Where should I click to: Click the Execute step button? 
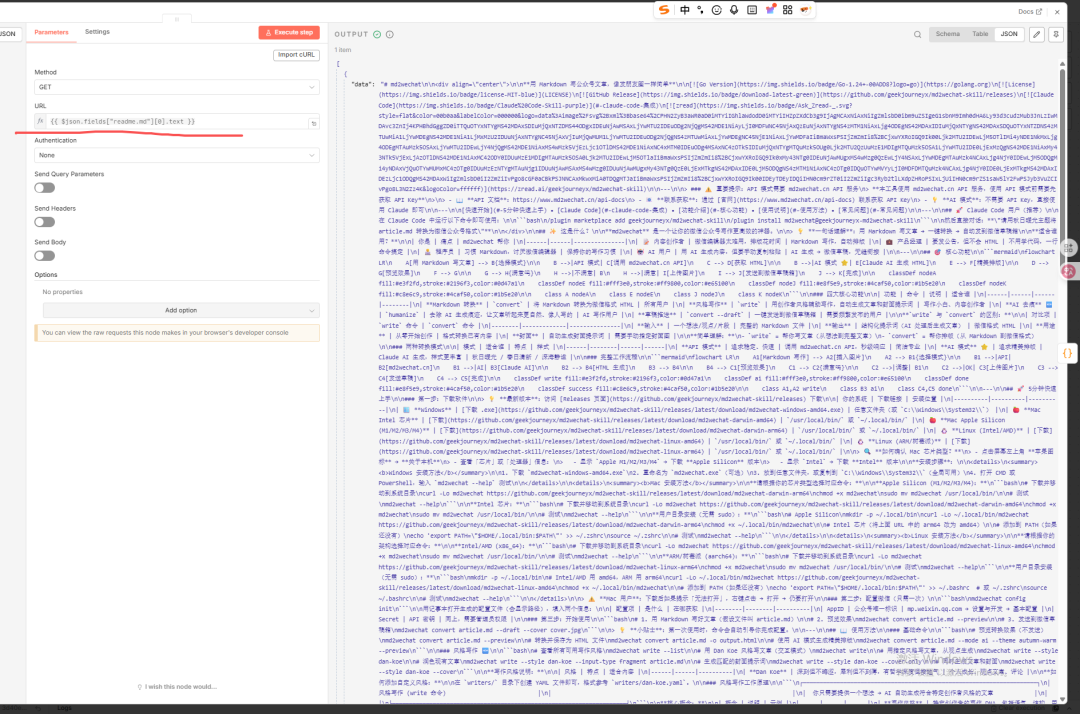point(289,32)
